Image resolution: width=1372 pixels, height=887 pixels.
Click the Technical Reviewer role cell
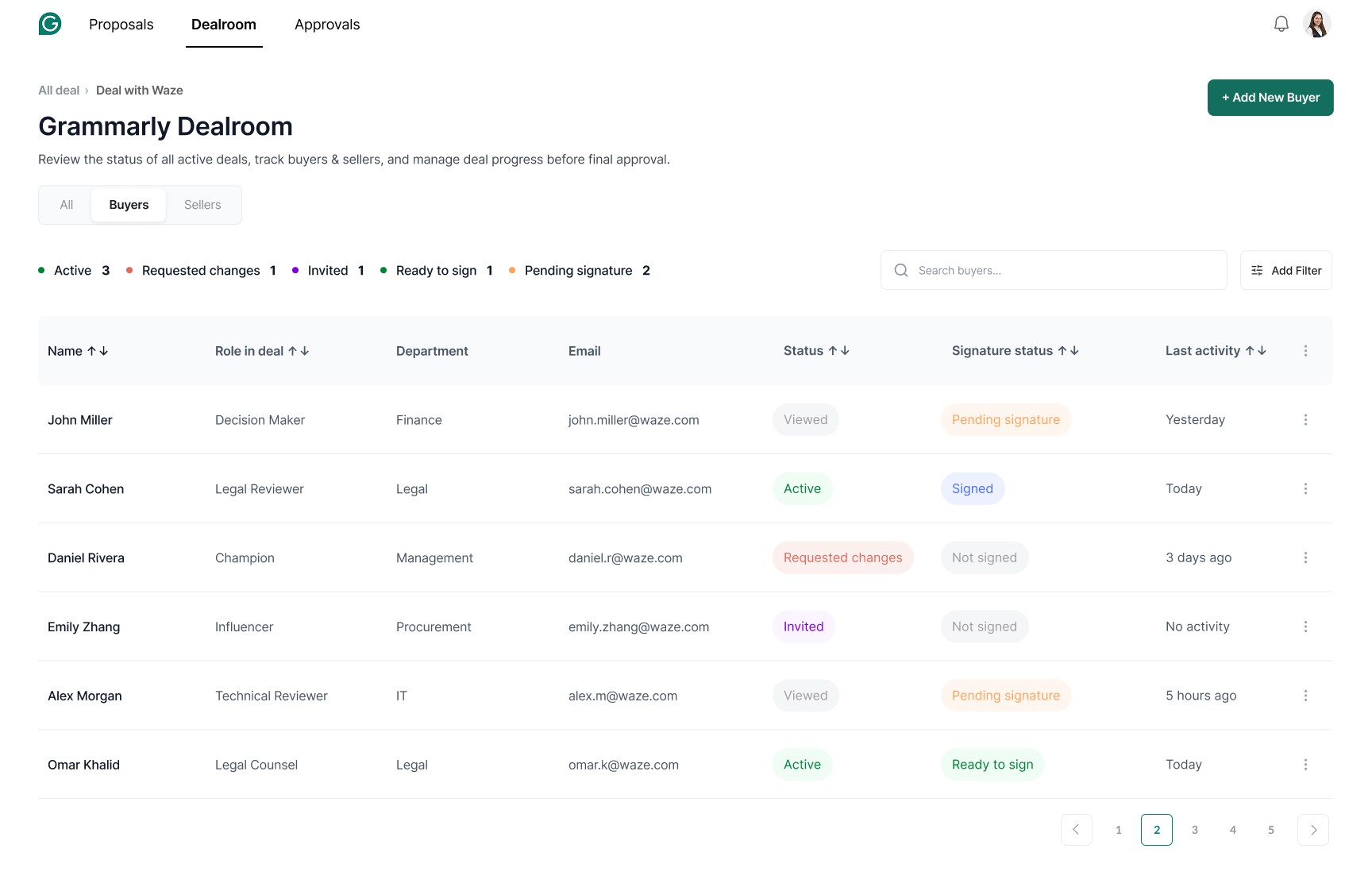click(x=272, y=696)
